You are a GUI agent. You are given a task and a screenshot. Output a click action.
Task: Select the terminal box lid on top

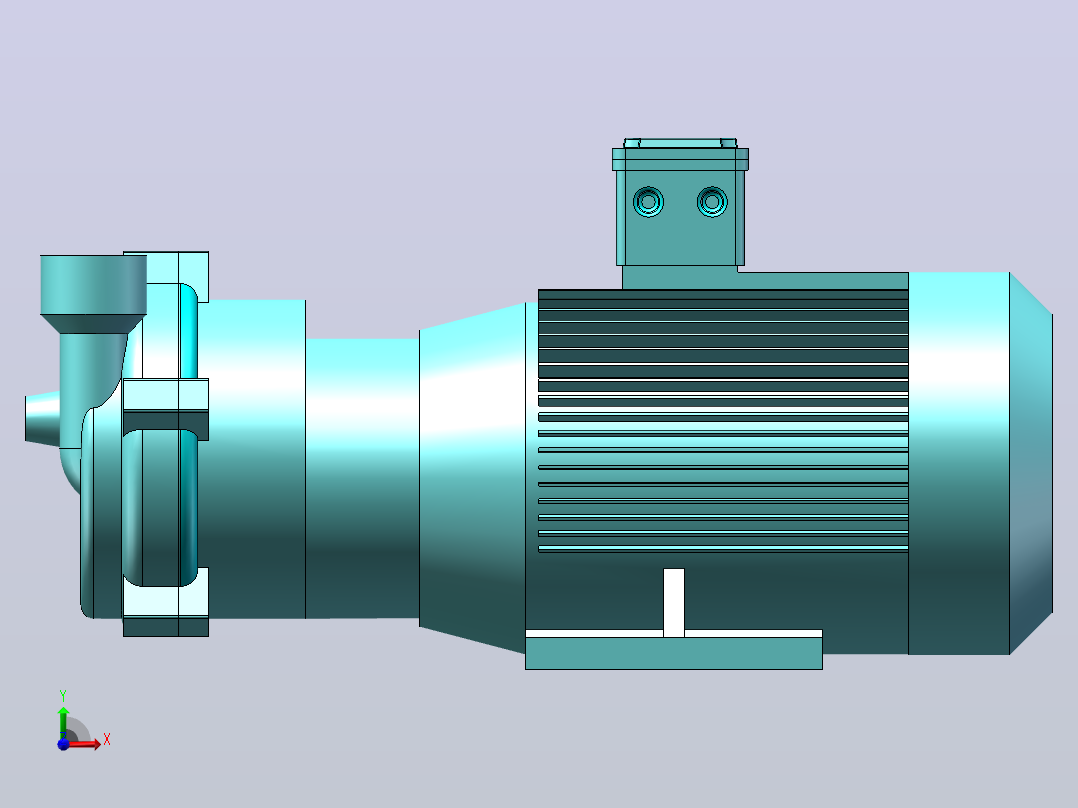tap(681, 155)
